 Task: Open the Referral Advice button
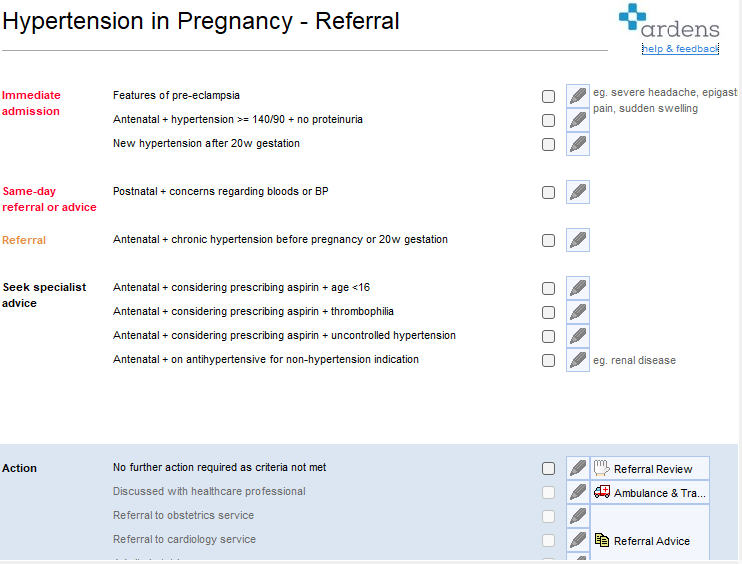point(650,541)
